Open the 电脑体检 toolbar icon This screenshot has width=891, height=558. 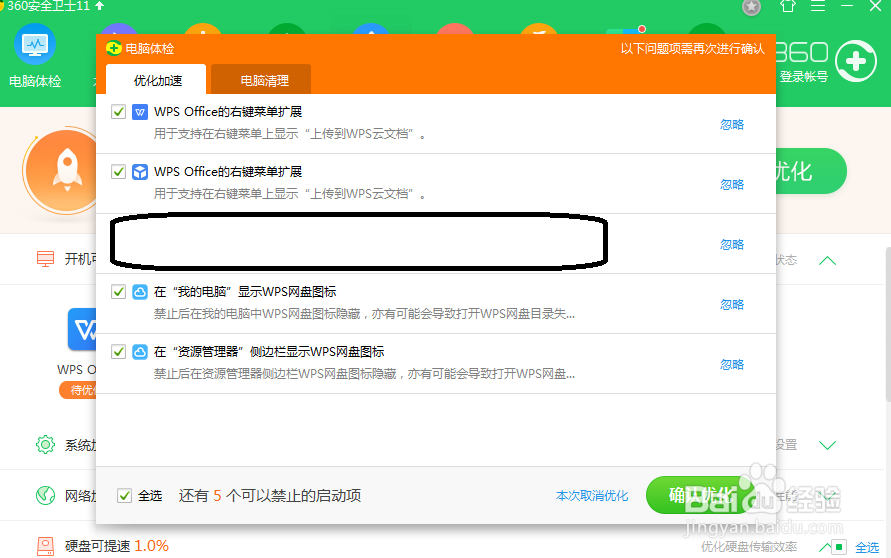[x=35, y=56]
